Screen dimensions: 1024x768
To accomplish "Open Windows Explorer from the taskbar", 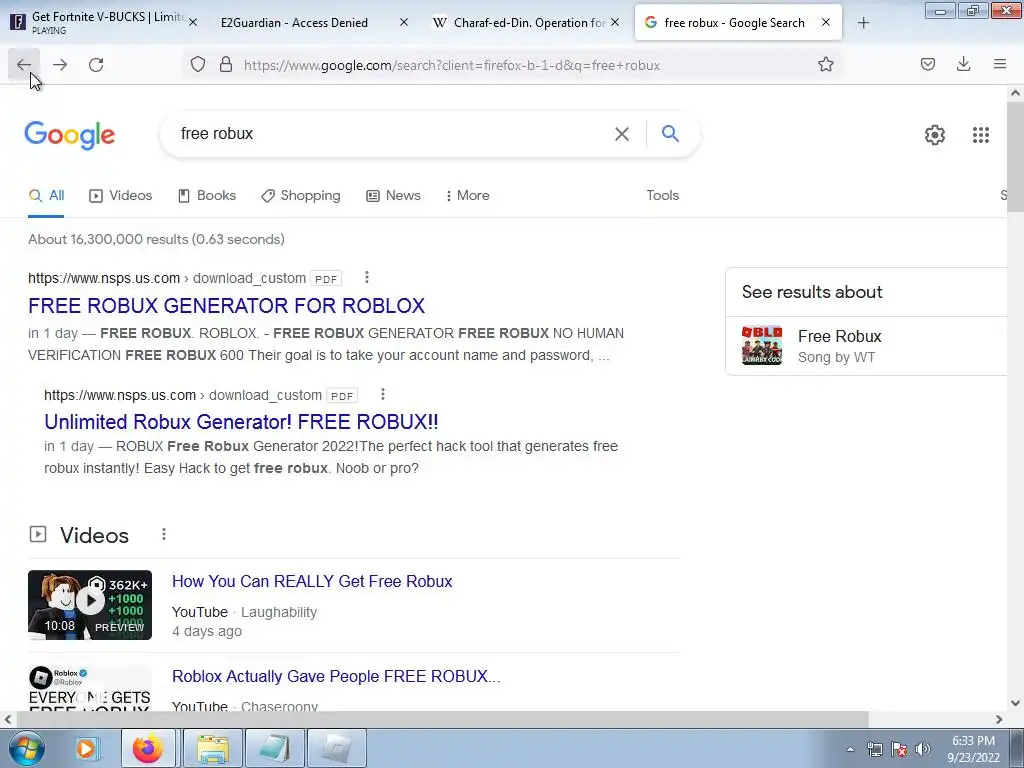I will 213,748.
